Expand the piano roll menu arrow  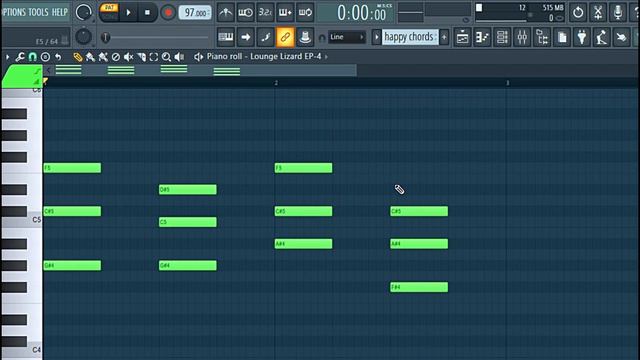tap(7, 57)
